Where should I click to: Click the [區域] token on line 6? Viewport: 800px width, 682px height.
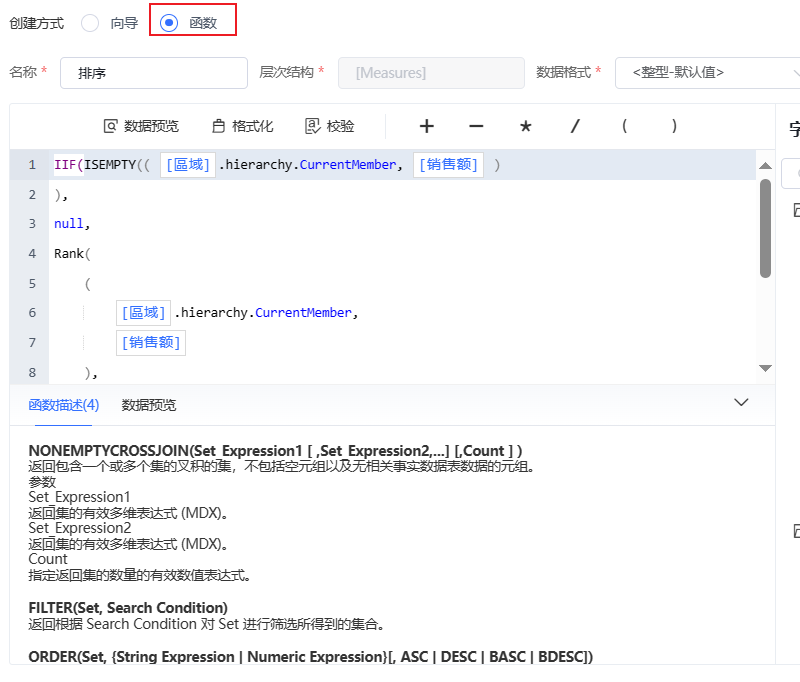[x=143, y=313]
